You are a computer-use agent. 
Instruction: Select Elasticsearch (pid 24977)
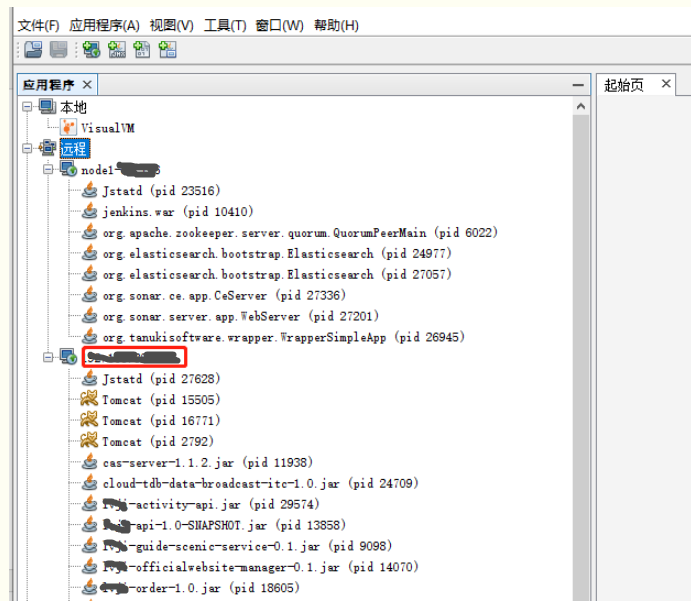coord(277,254)
